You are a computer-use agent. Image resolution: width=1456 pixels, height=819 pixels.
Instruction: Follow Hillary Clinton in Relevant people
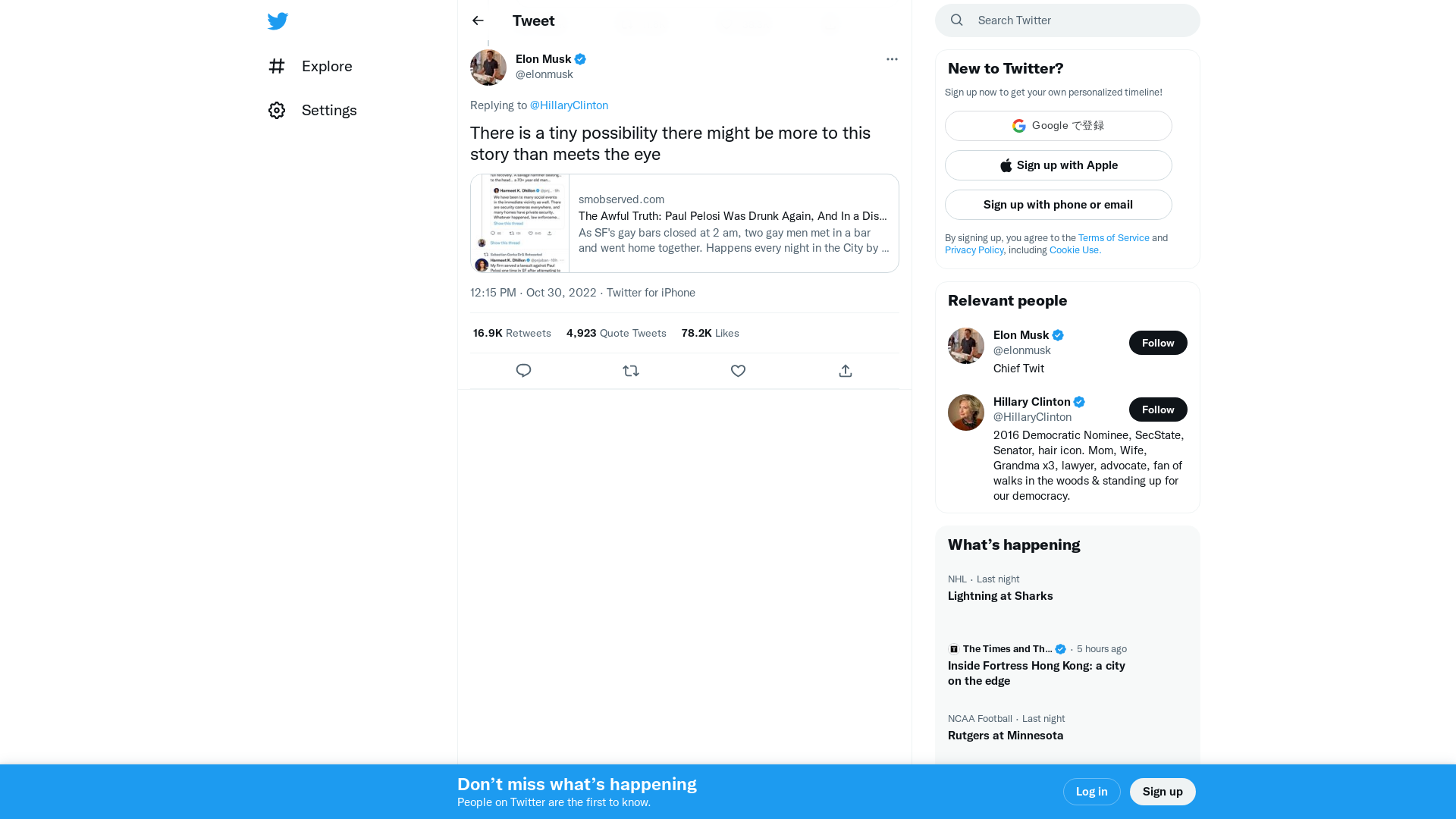1158,409
